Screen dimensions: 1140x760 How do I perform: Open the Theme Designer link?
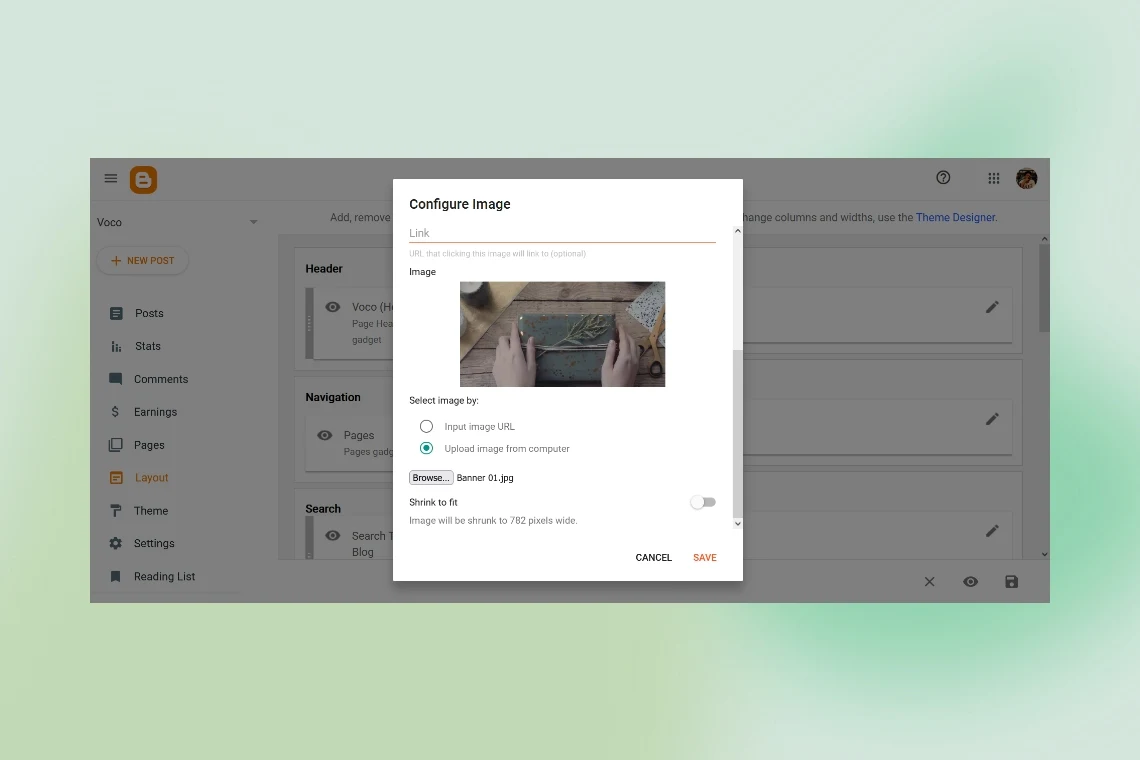pyautogui.click(x=955, y=217)
